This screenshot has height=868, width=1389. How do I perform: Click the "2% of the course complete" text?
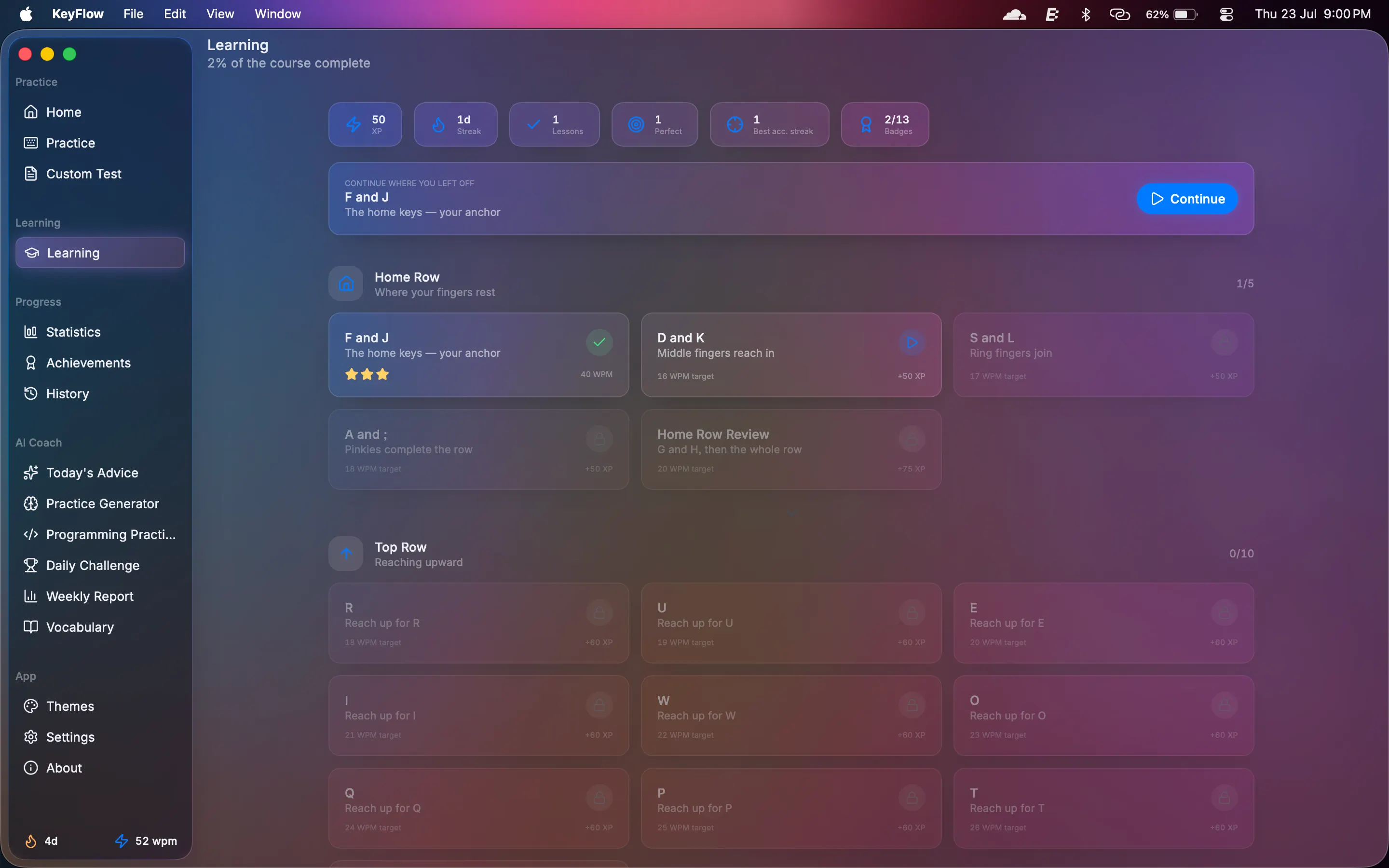(289, 63)
